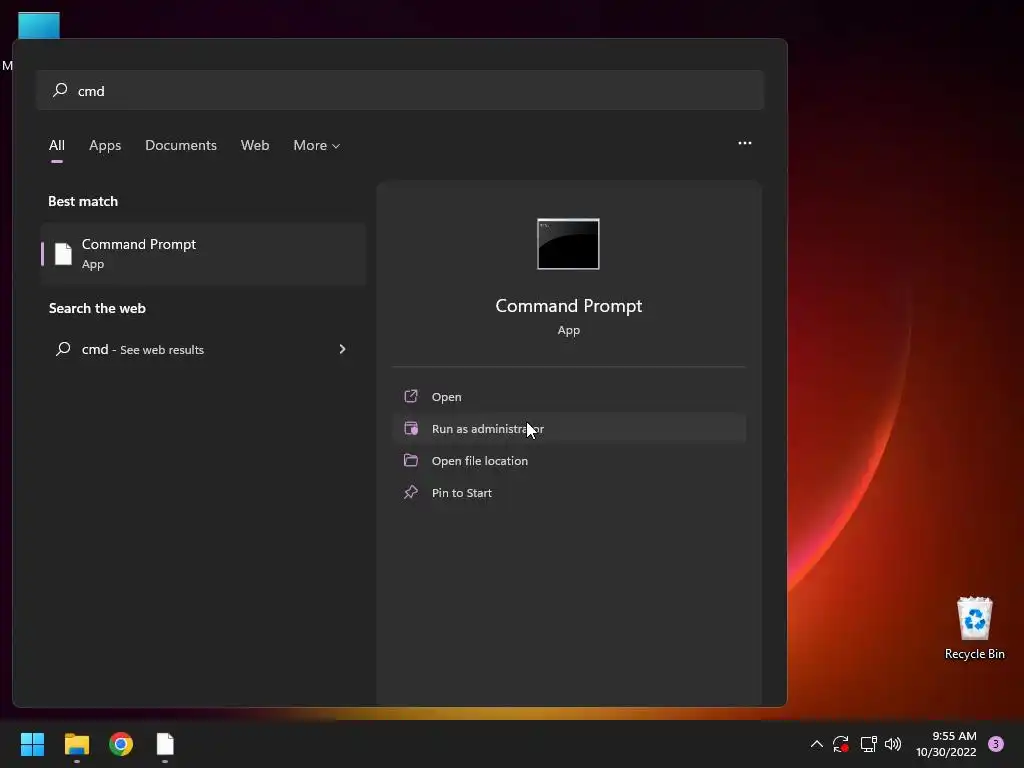Click the Open action icon

coord(411,396)
